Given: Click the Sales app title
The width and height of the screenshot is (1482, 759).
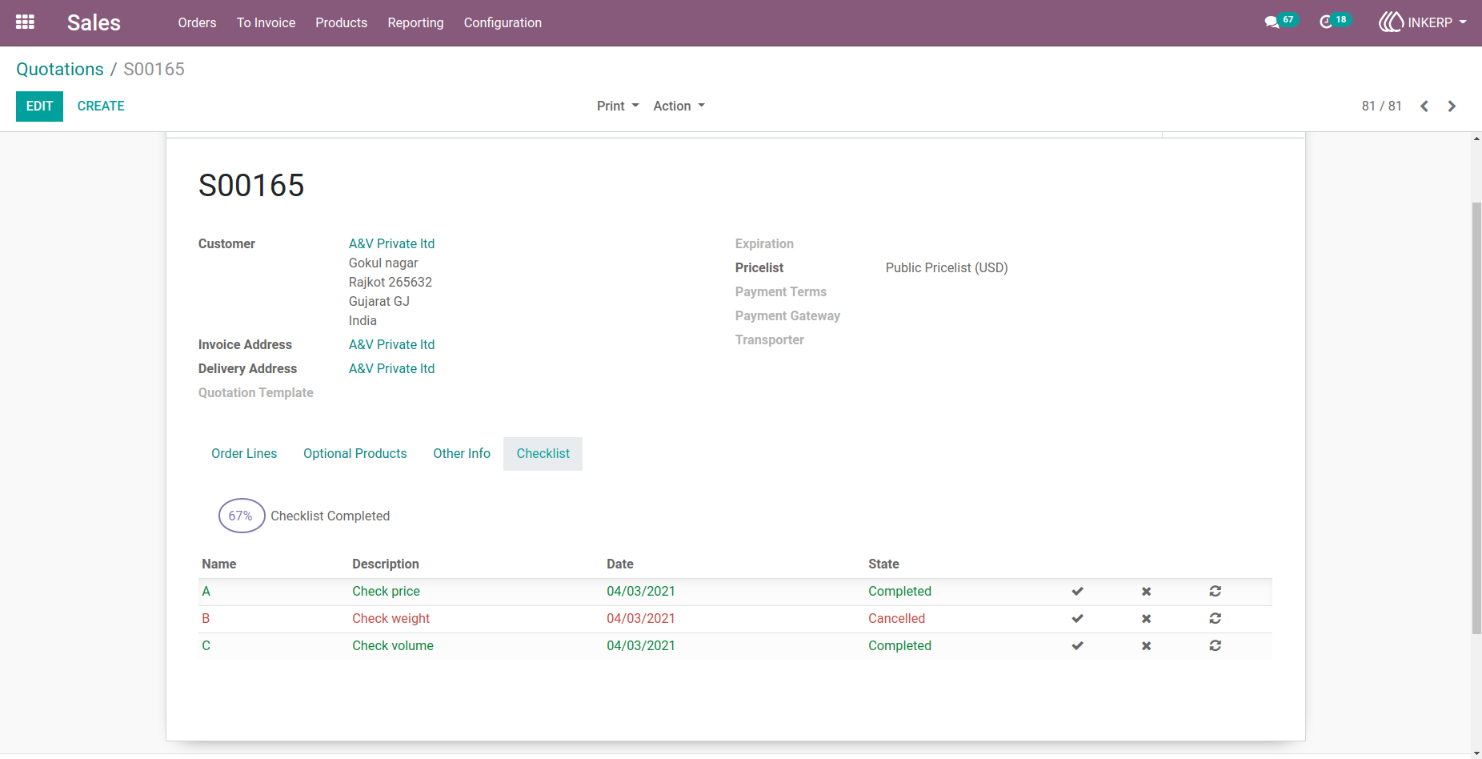Looking at the screenshot, I should point(94,22).
